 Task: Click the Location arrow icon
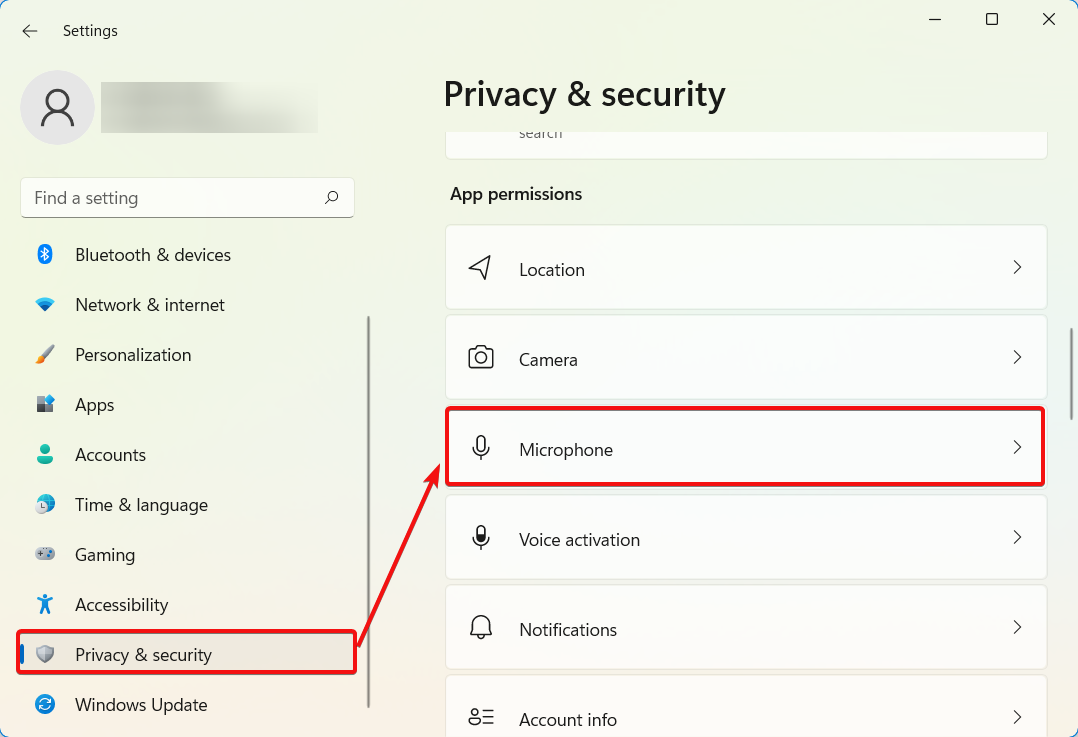(481, 267)
